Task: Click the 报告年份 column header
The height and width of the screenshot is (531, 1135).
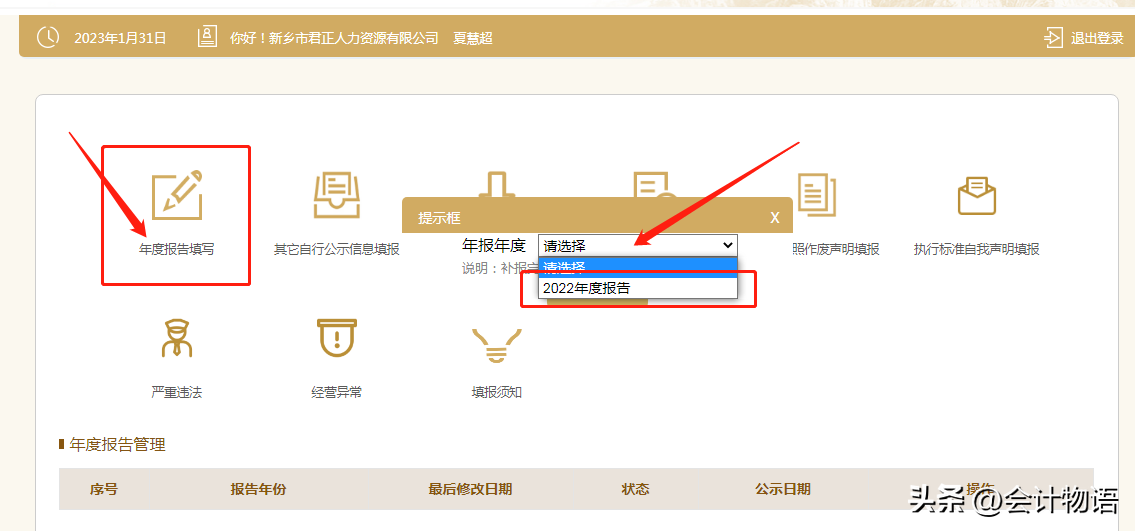Action: (x=258, y=490)
